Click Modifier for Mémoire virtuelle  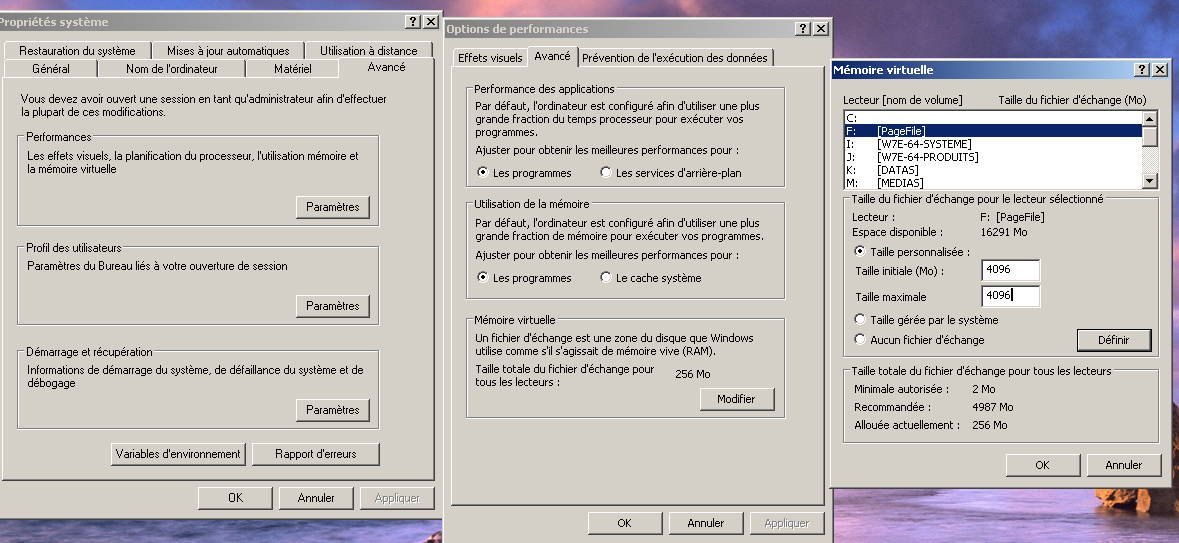[x=736, y=399]
